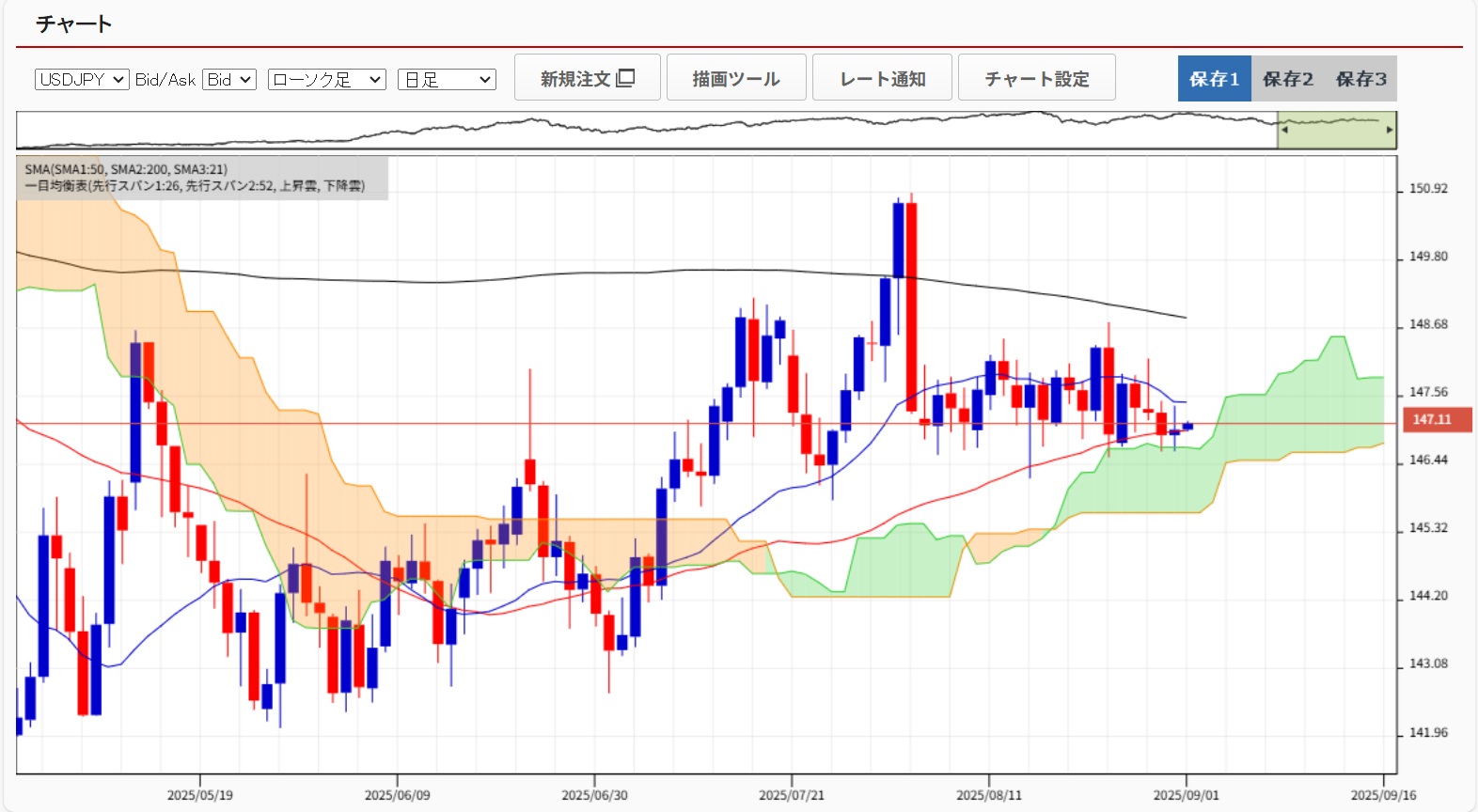Click the SMA indicator legend text
The image size is (1478, 812).
pyautogui.click(x=126, y=169)
